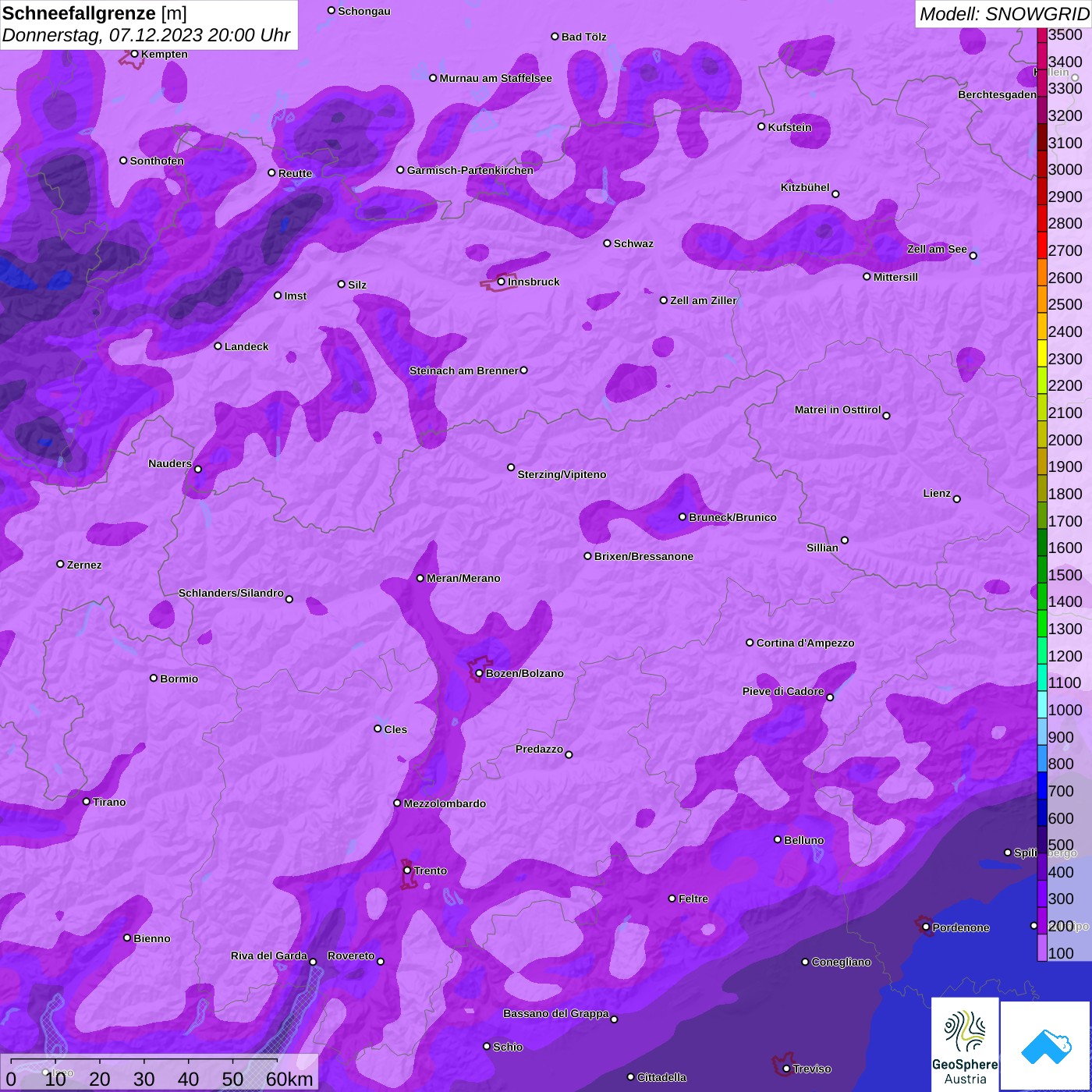Select the Berchtesgaden label
Viewport: 1092px width, 1092px height.
pos(997,94)
